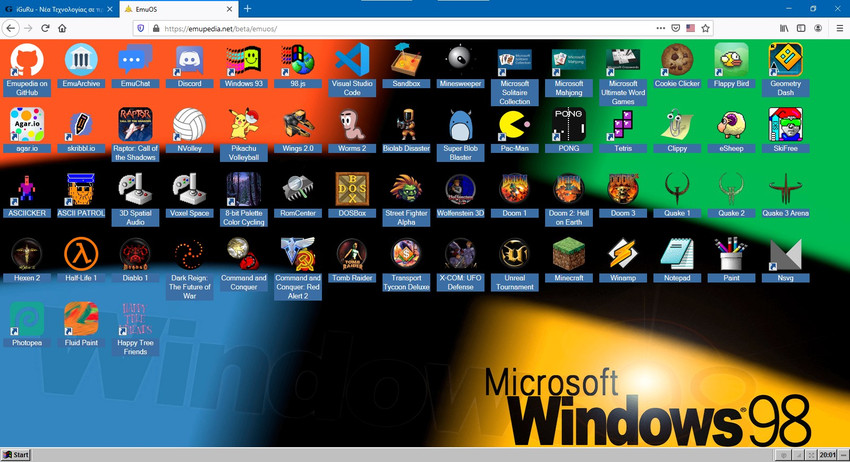Open Pikachu Volleyball
850x462 pixels.
pyautogui.click(x=243, y=124)
